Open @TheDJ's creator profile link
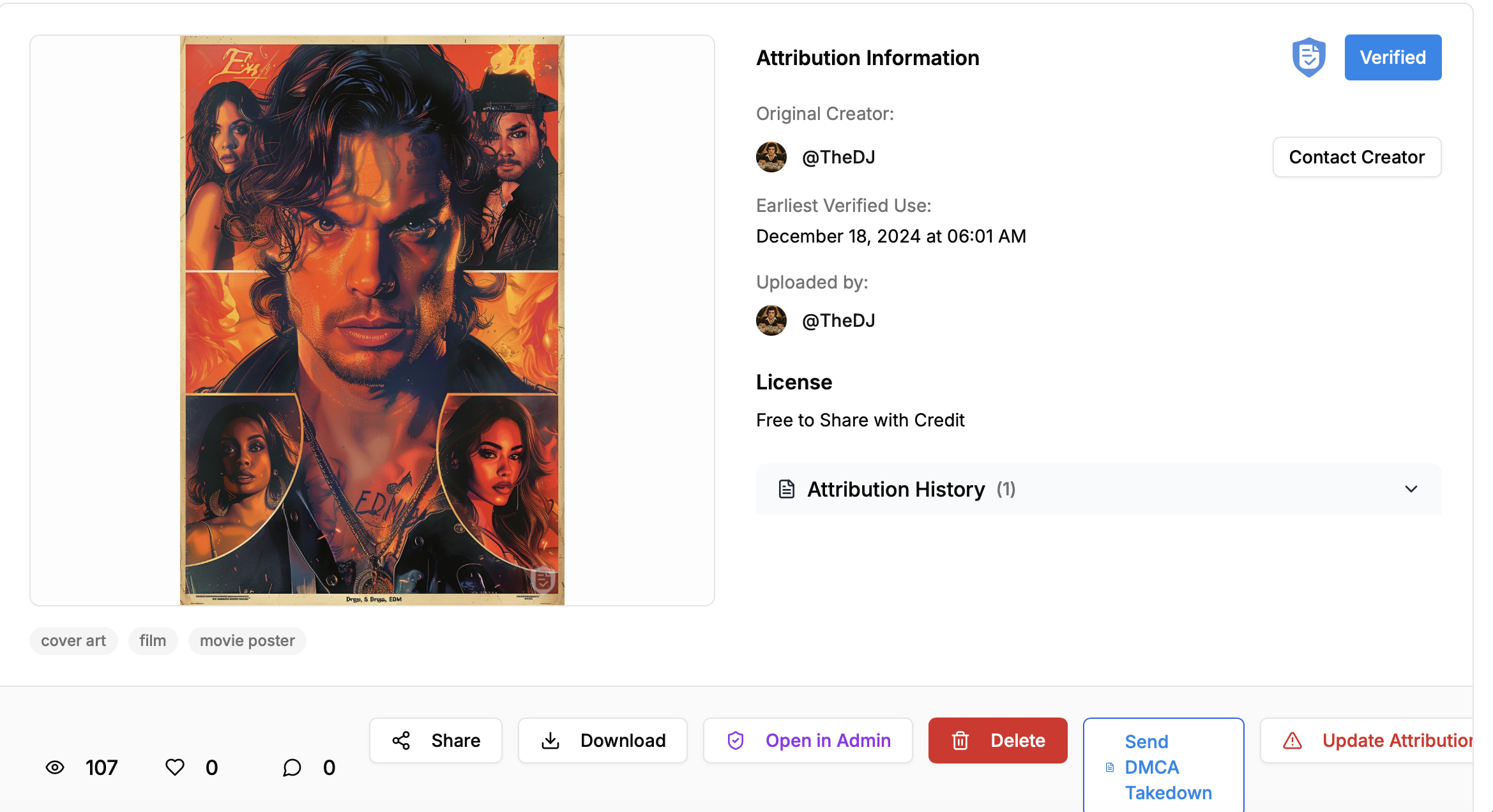 pyautogui.click(x=839, y=157)
